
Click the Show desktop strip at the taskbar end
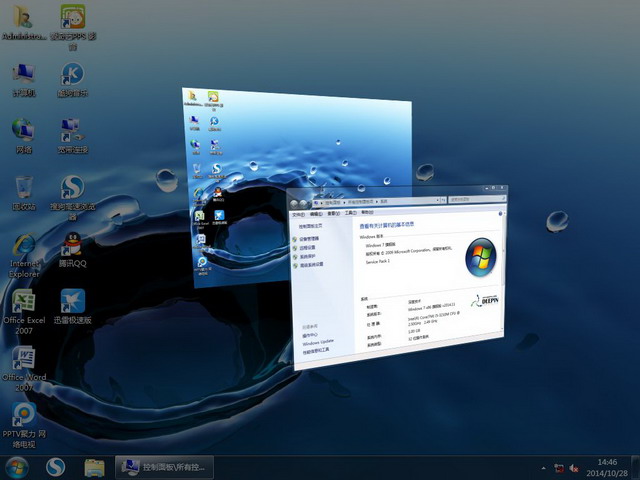click(636, 468)
